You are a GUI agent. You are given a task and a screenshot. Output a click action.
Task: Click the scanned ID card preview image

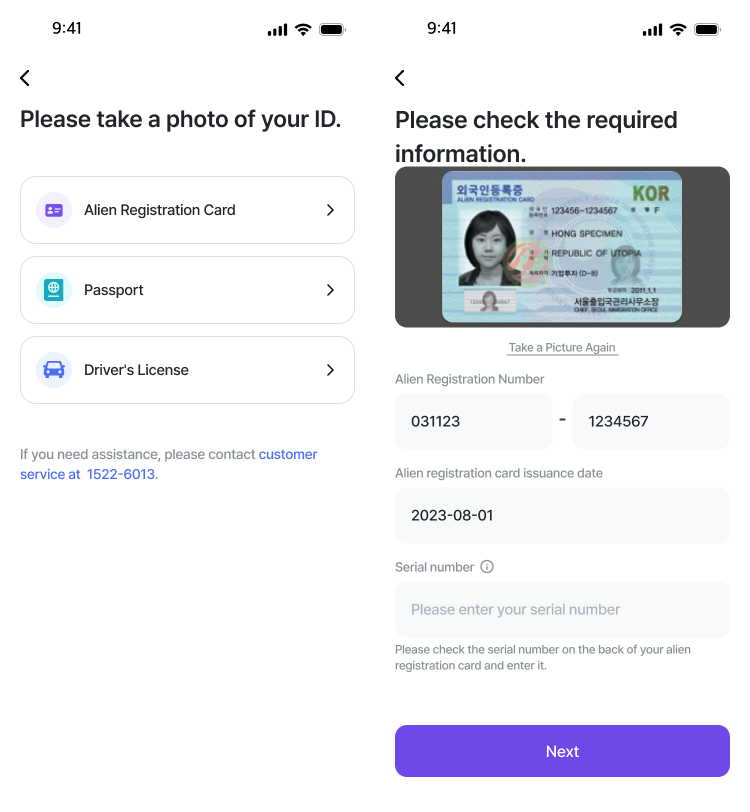click(x=562, y=247)
